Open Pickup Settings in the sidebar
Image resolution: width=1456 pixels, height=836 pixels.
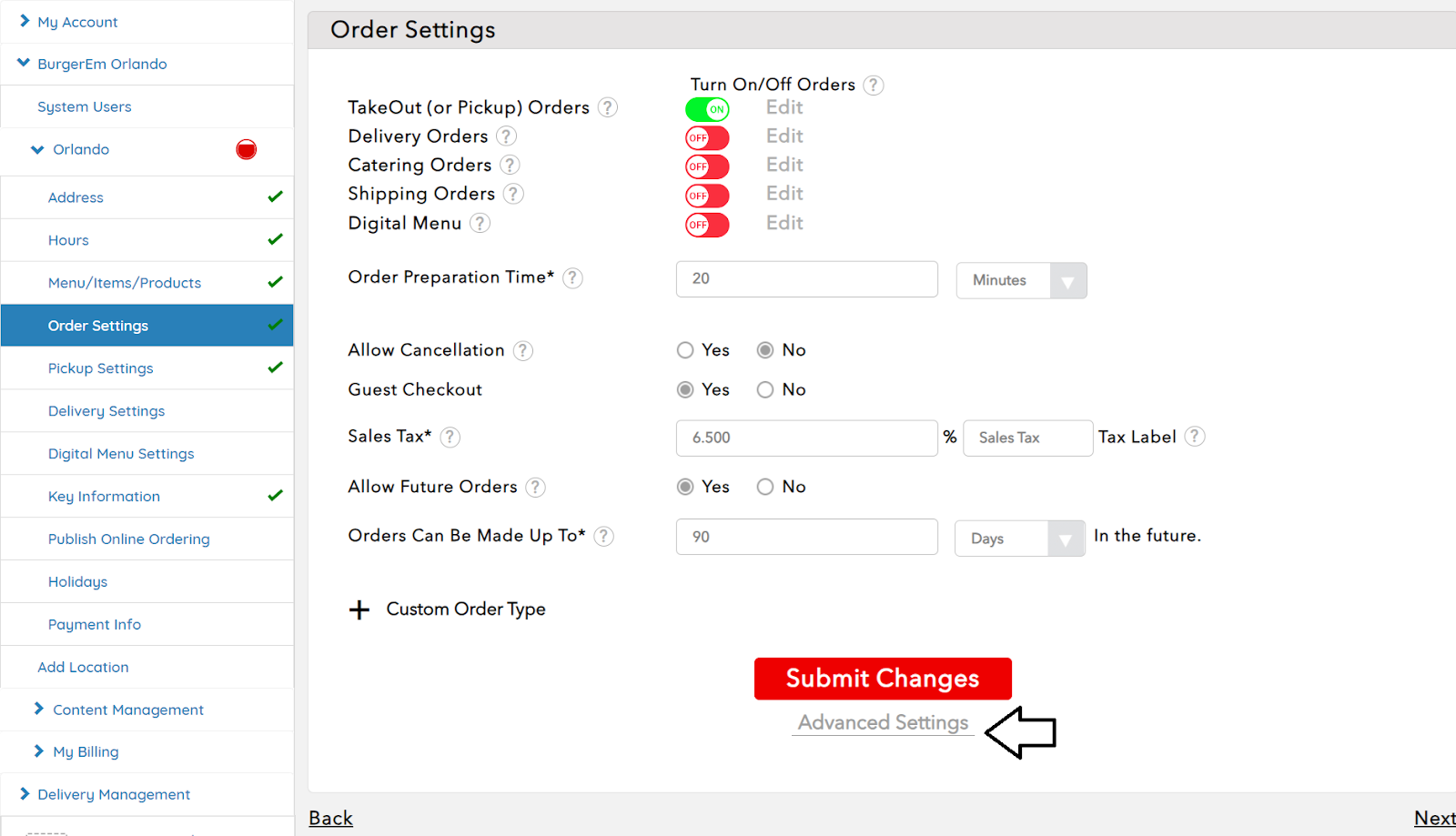click(x=101, y=368)
